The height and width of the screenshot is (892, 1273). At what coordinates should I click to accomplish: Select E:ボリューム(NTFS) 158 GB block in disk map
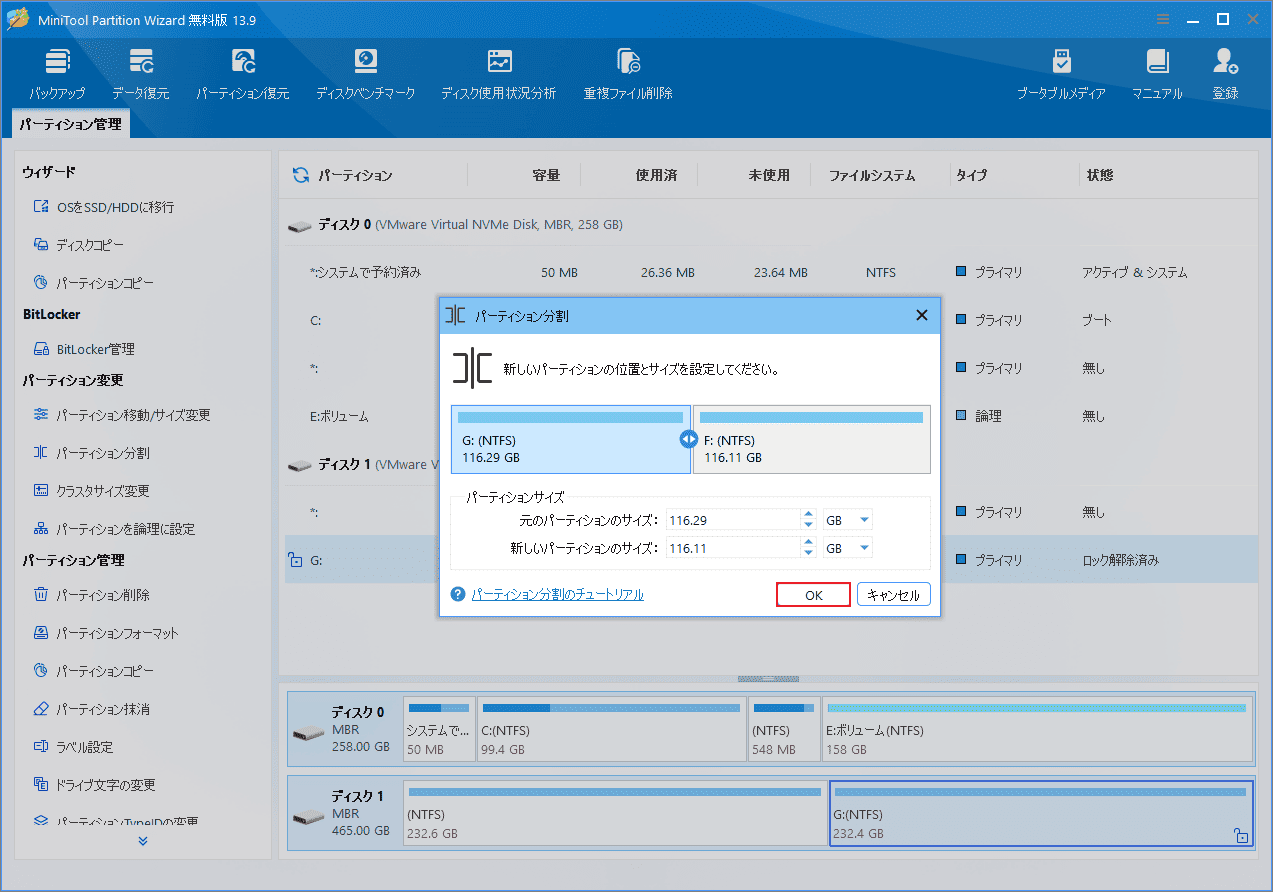click(x=1037, y=730)
